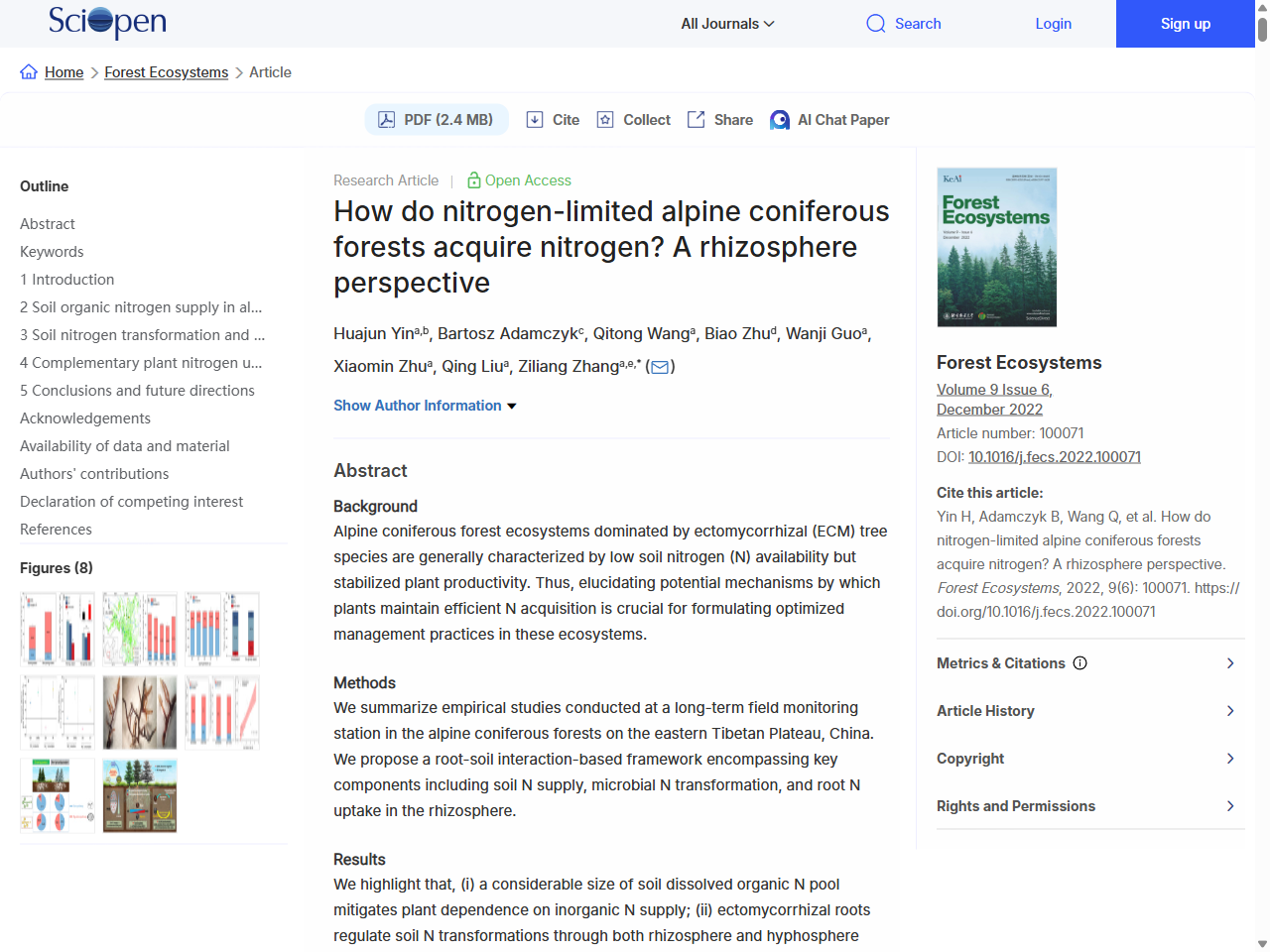Image resolution: width=1270 pixels, height=952 pixels.
Task: Open the DOI link 10.1016/j.fecs.2022.100071
Action: click(x=1054, y=456)
